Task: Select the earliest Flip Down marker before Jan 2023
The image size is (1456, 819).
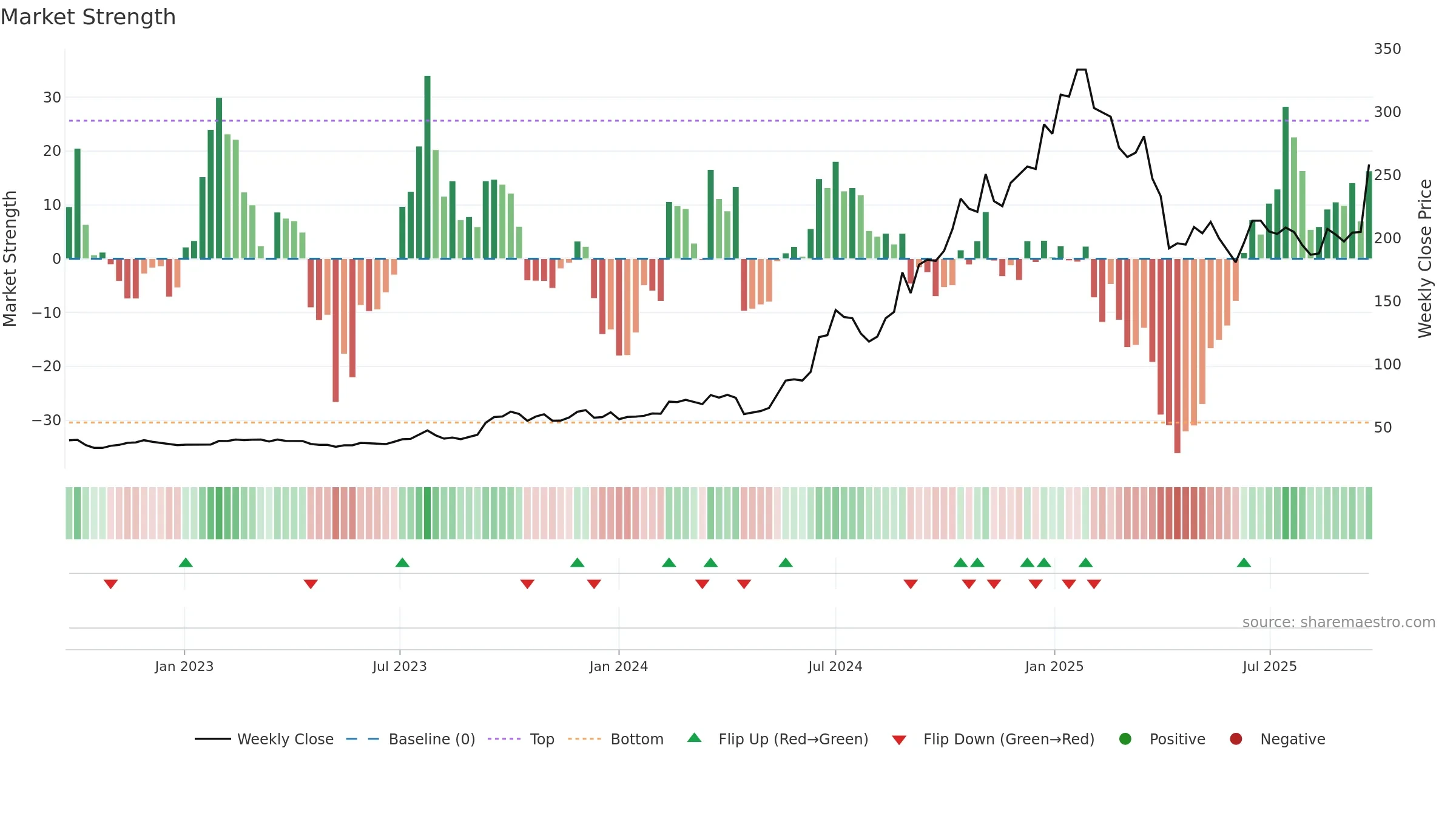Action: click(110, 584)
